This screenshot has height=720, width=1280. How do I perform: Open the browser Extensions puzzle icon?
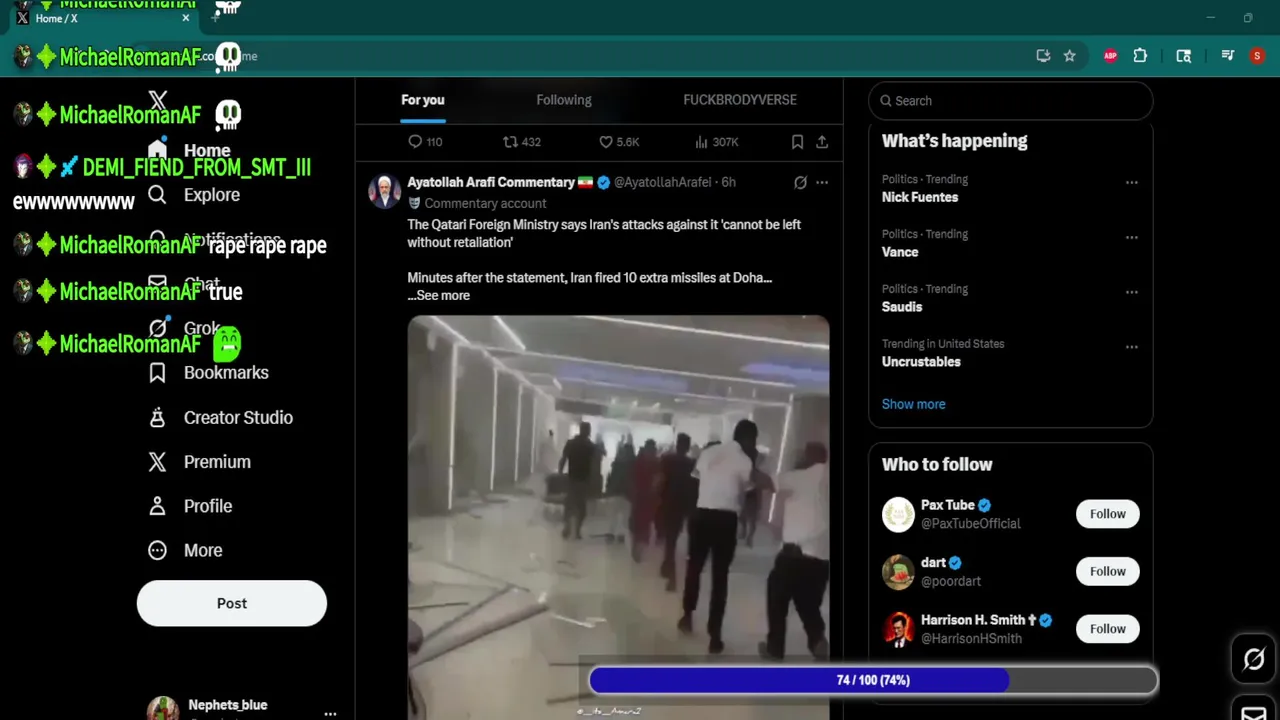pos(1140,56)
